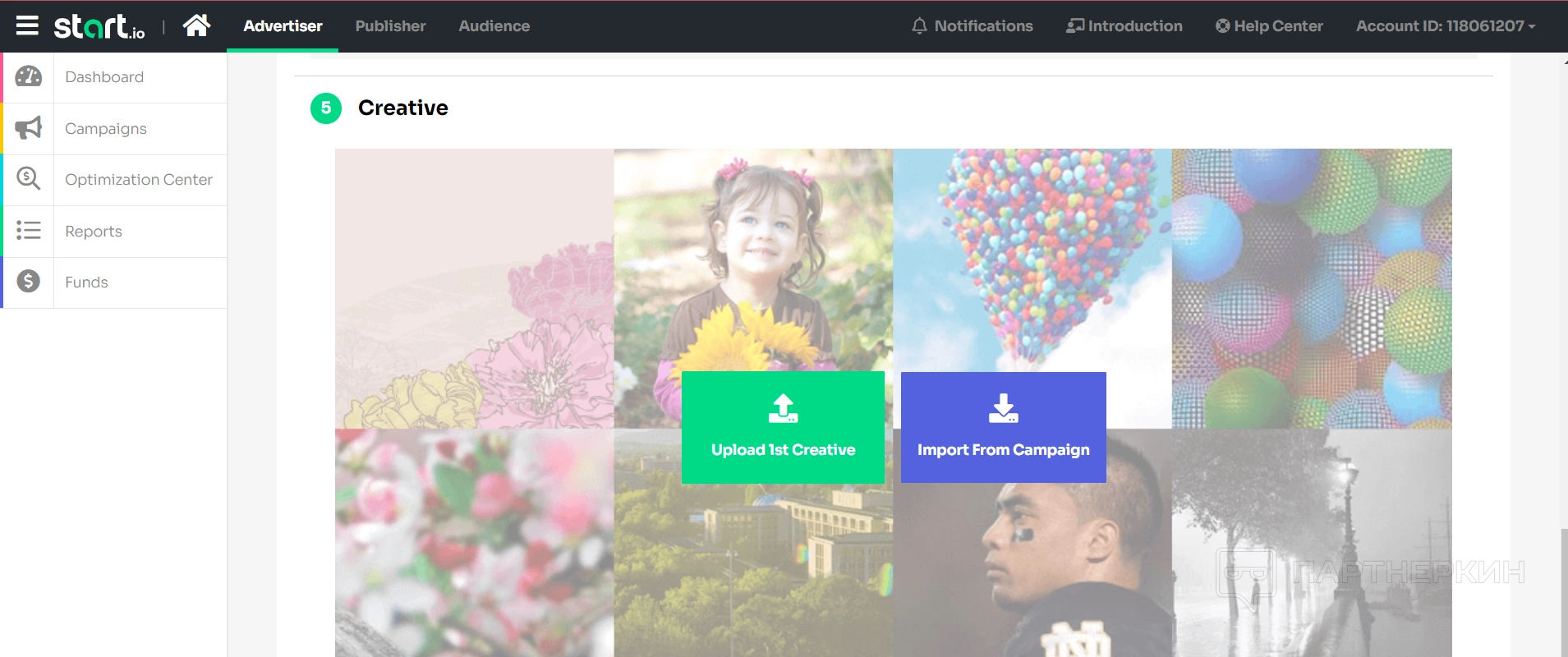Go to home via house icon
This screenshot has height=657, width=1568.
pyautogui.click(x=196, y=25)
